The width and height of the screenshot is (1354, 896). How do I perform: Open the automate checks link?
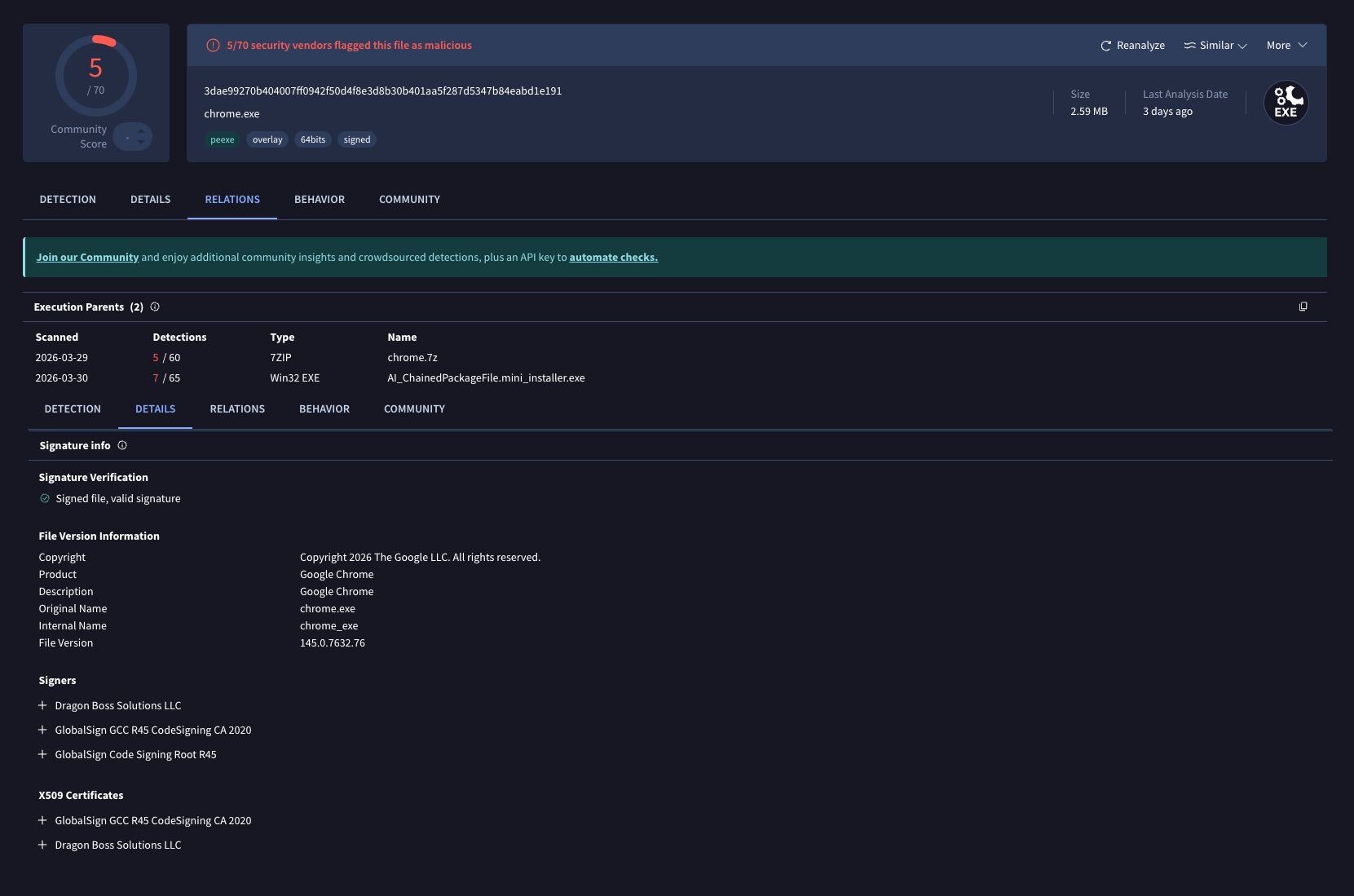[613, 257]
